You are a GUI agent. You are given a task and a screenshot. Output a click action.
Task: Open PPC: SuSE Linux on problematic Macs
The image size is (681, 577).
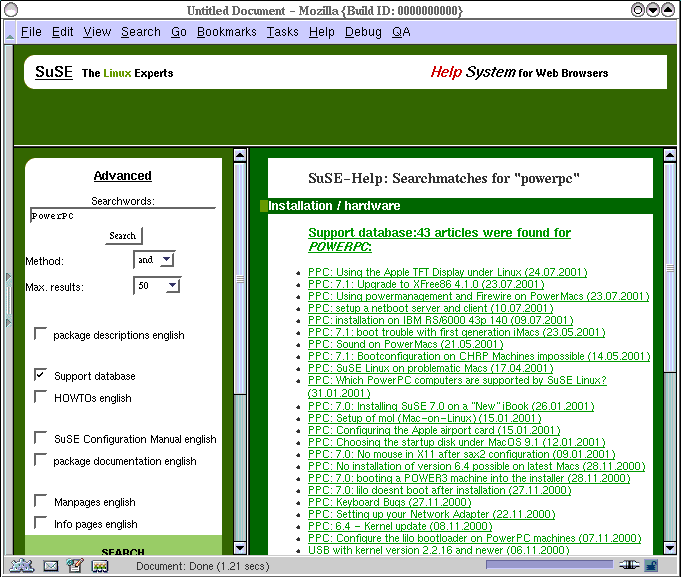click(x=430, y=368)
